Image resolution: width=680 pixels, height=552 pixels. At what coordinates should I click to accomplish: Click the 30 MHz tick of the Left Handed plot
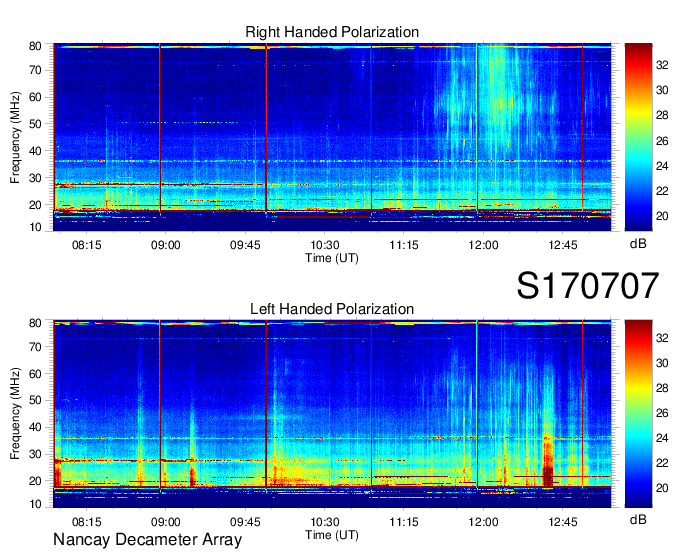tap(35, 454)
